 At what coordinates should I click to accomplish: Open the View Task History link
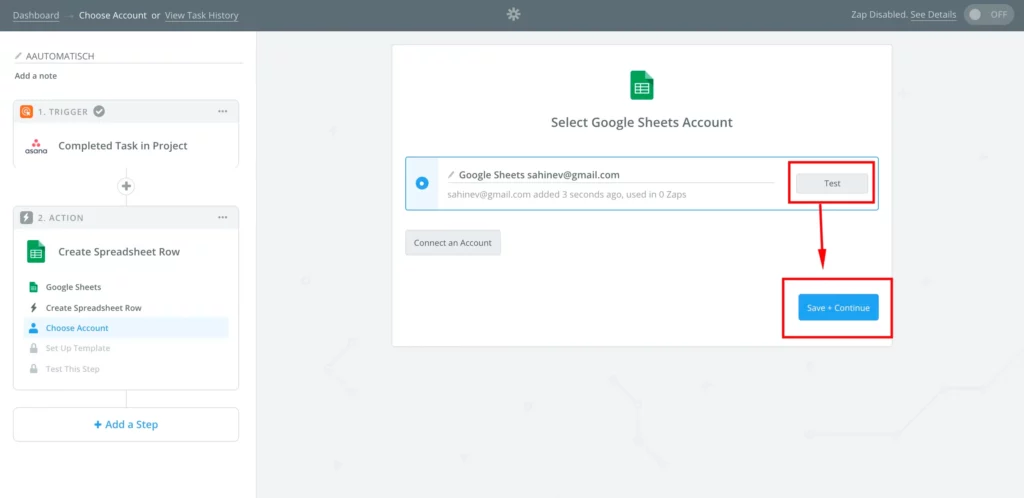click(202, 15)
